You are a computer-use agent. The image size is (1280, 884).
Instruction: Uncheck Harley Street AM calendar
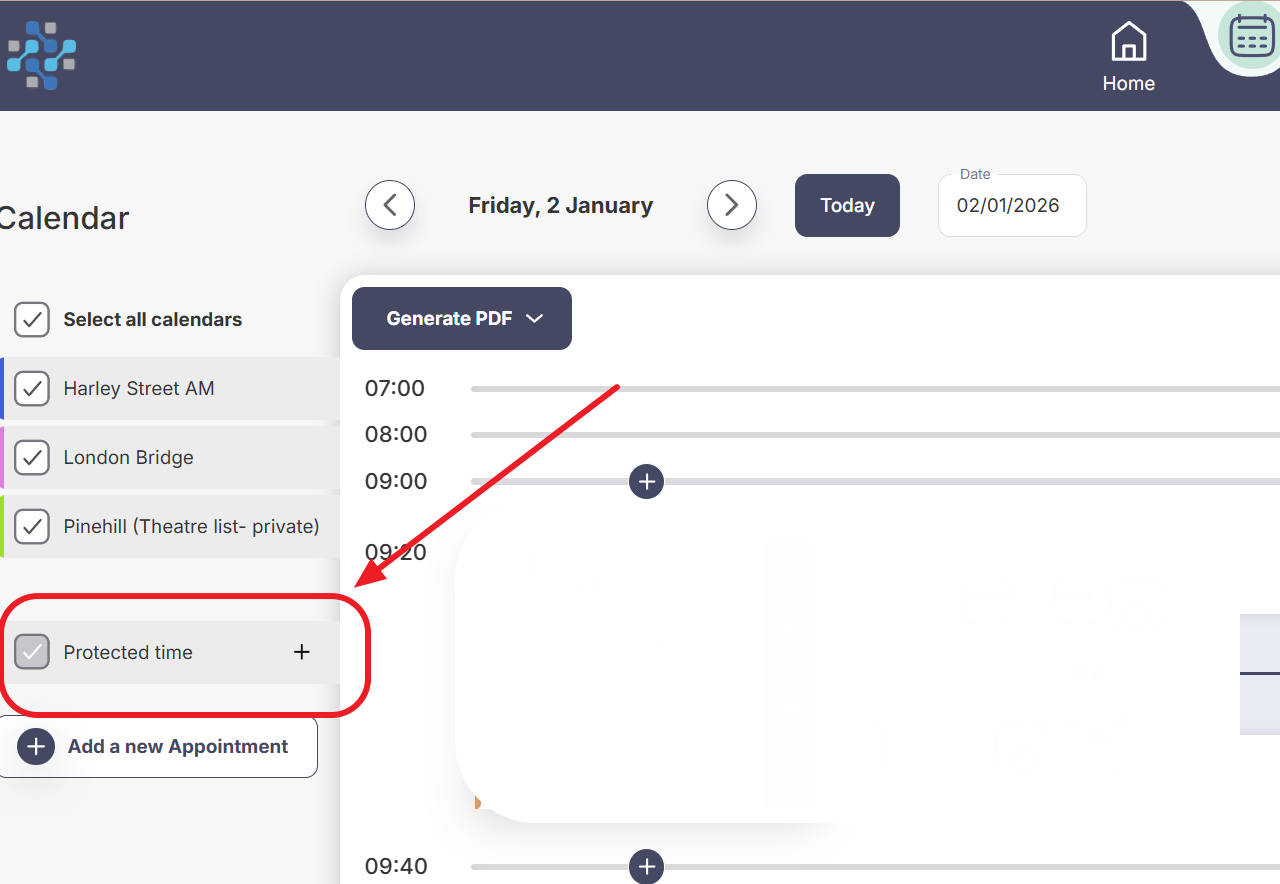32,389
